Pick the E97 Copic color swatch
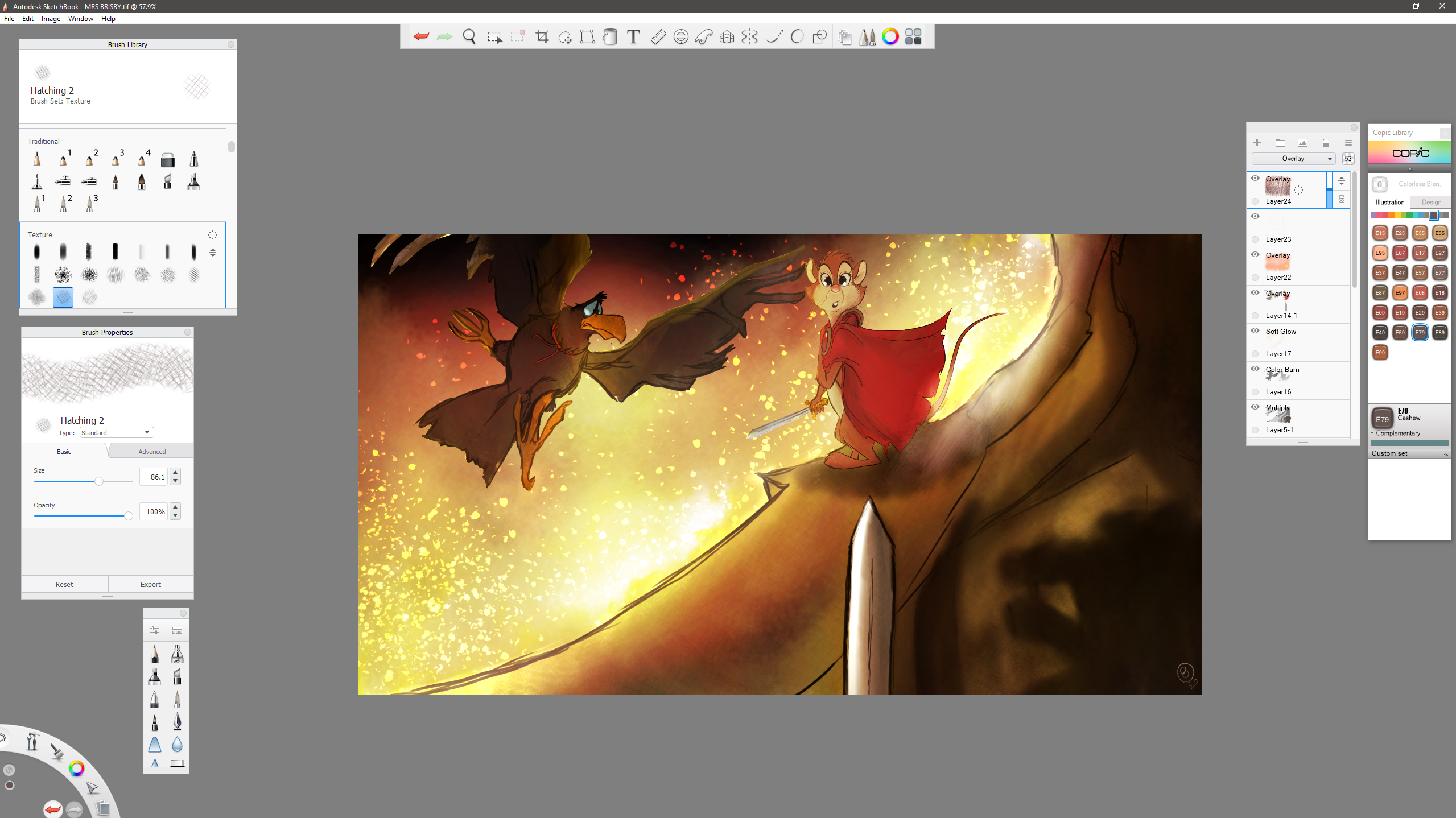The image size is (1456, 818). click(x=1400, y=293)
